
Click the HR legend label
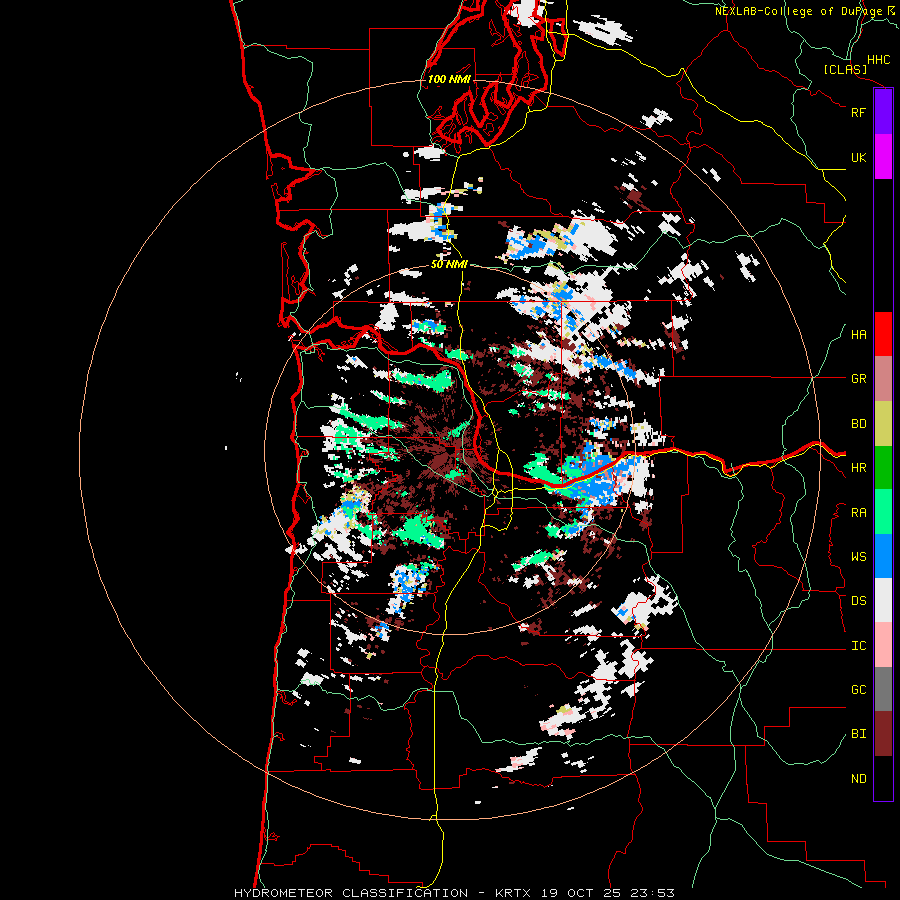click(x=858, y=468)
